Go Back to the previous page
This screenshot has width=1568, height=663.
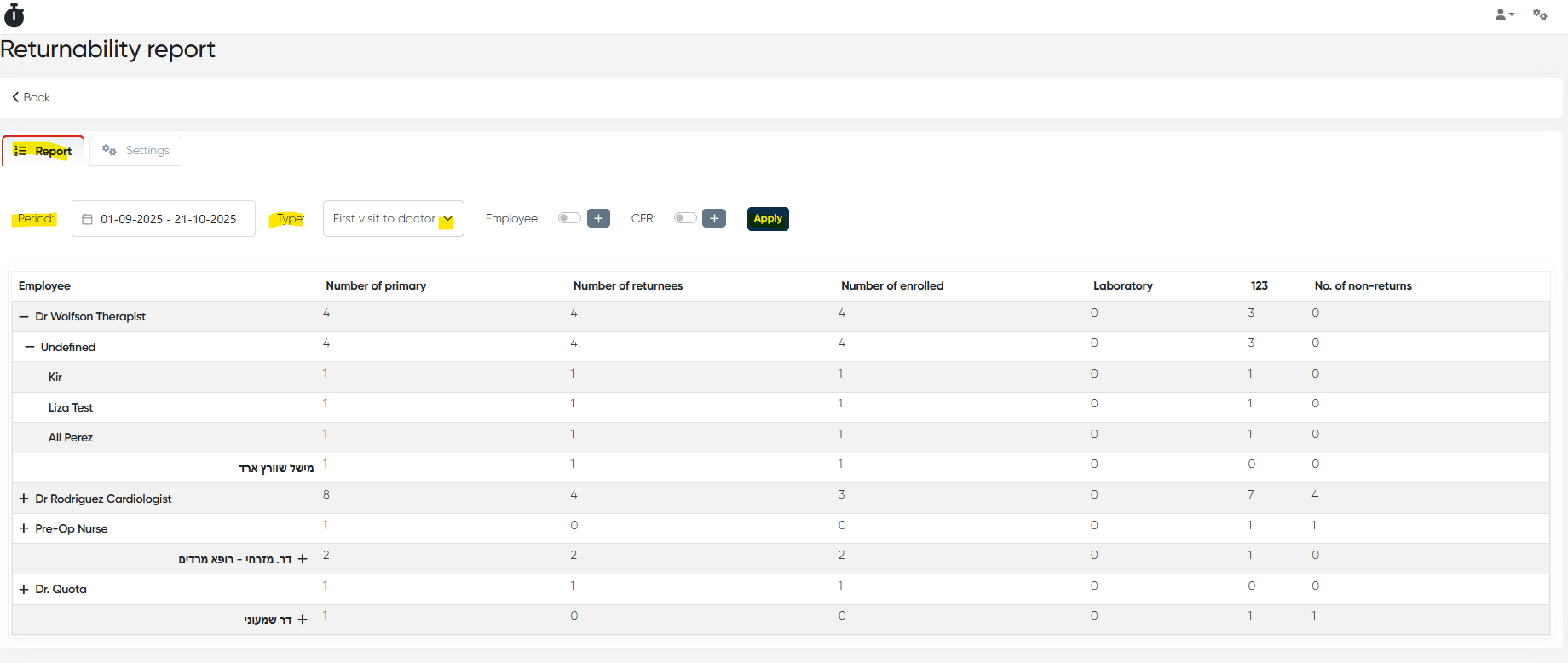(x=31, y=97)
